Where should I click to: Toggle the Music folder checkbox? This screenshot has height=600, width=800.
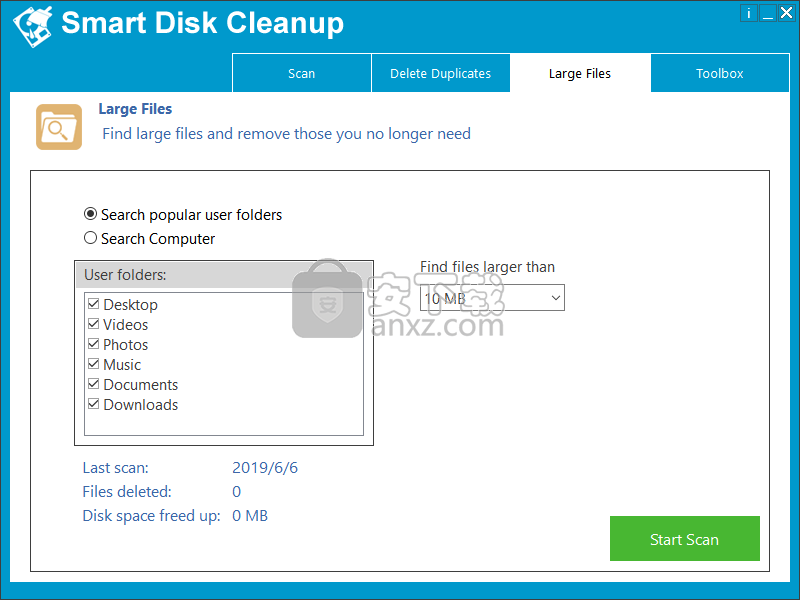click(x=93, y=364)
